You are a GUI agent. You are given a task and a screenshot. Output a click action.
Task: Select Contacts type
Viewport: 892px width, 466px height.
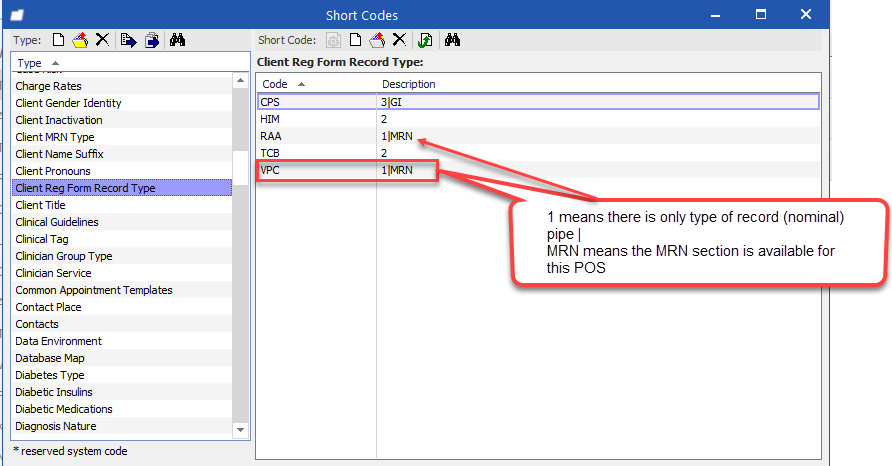122,324
